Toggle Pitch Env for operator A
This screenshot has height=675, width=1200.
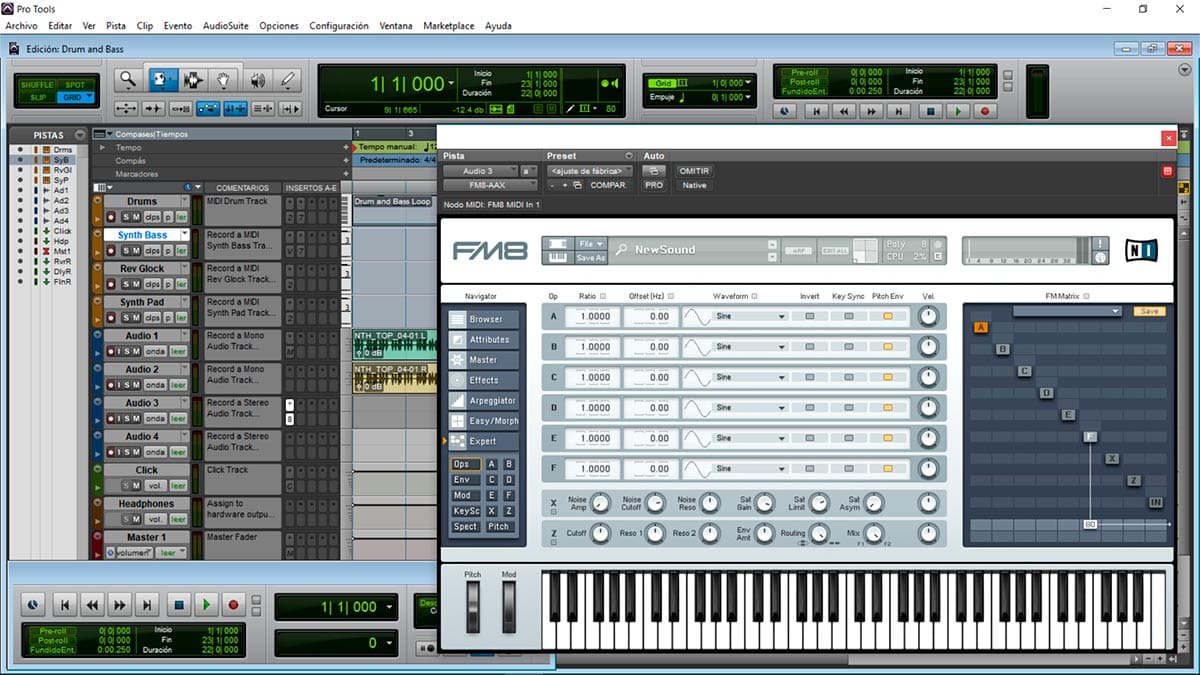(887, 316)
